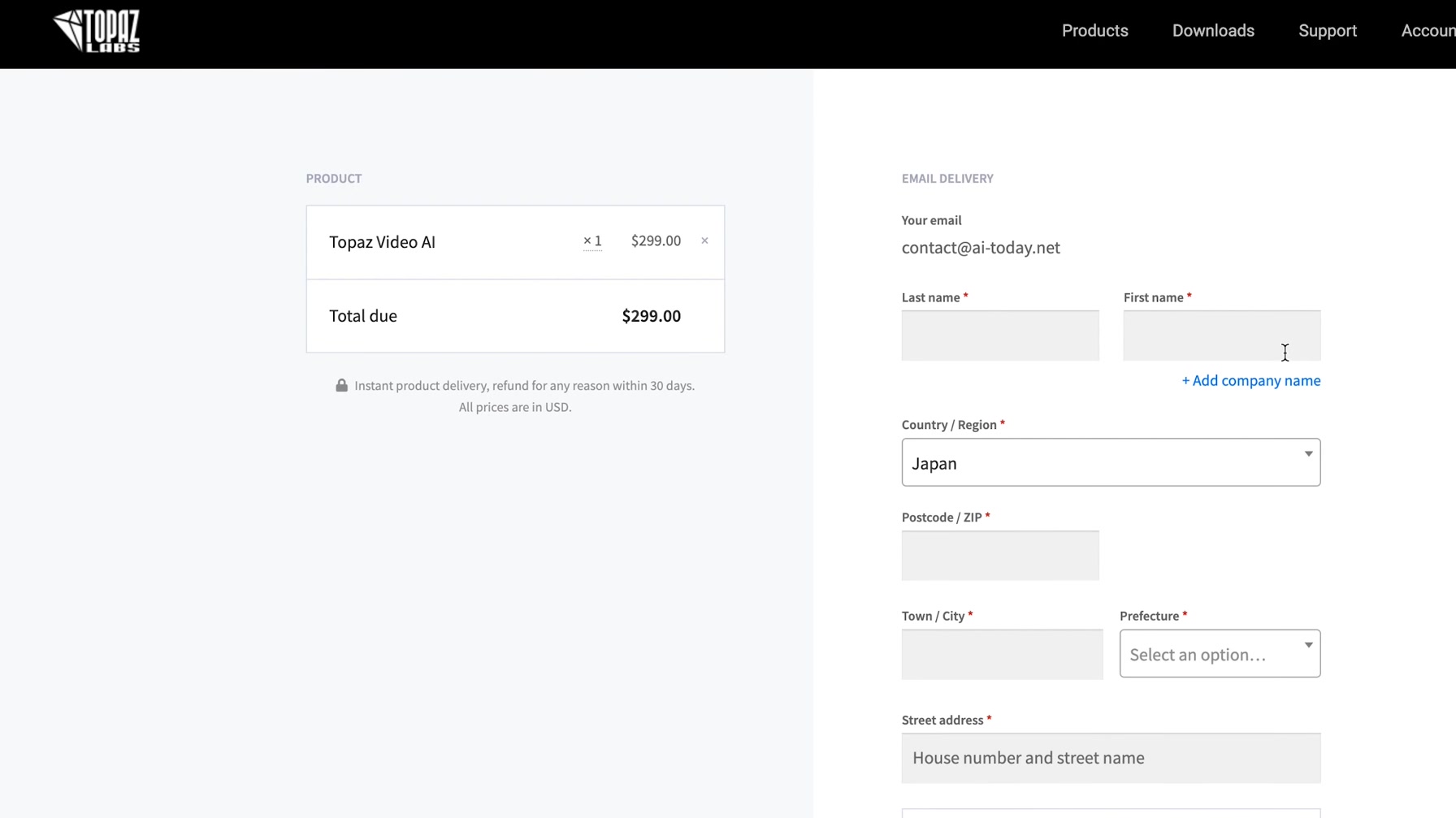Open the Support menu item
The width and height of the screenshot is (1456, 818).
(1328, 31)
